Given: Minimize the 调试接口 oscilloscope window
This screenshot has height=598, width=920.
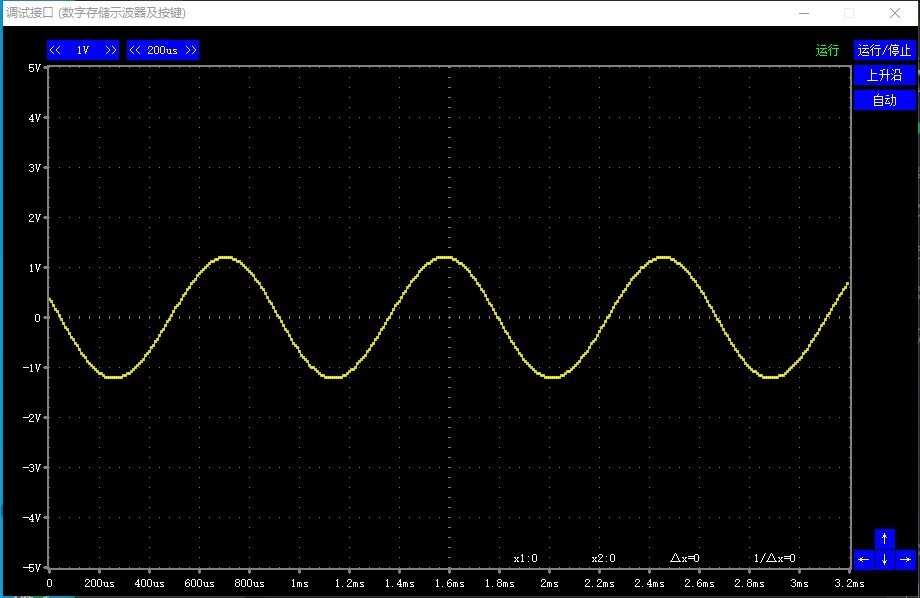Looking at the screenshot, I should [x=803, y=13].
